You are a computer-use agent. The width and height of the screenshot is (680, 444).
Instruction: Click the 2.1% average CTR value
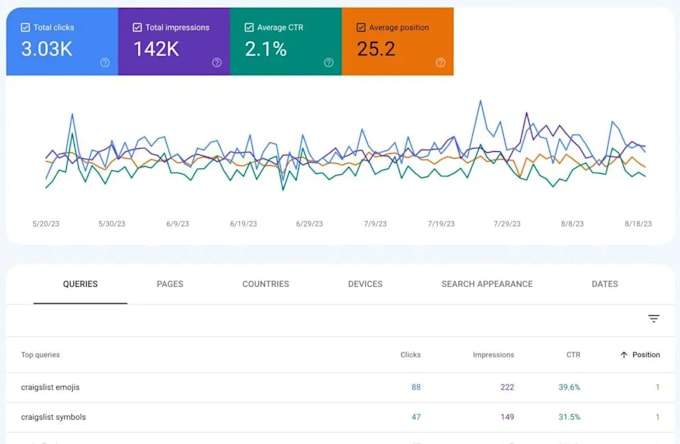[266, 49]
